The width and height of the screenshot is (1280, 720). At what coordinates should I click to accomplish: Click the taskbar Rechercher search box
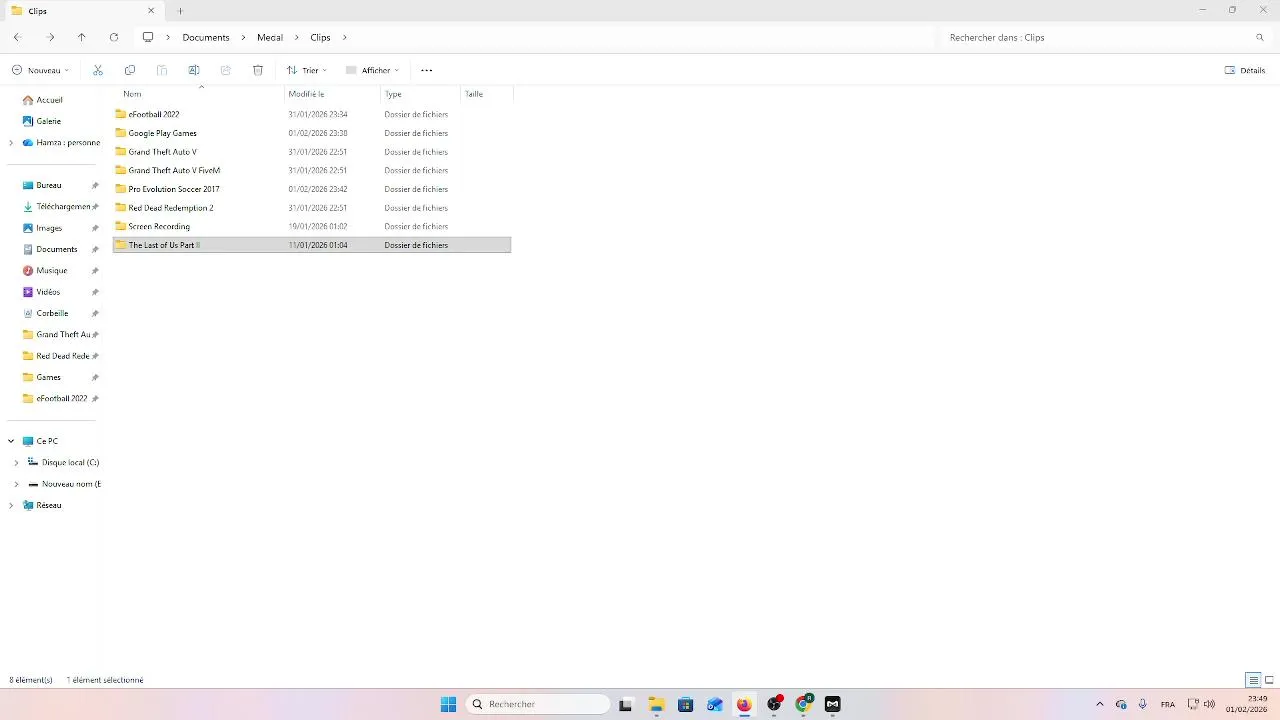point(540,704)
